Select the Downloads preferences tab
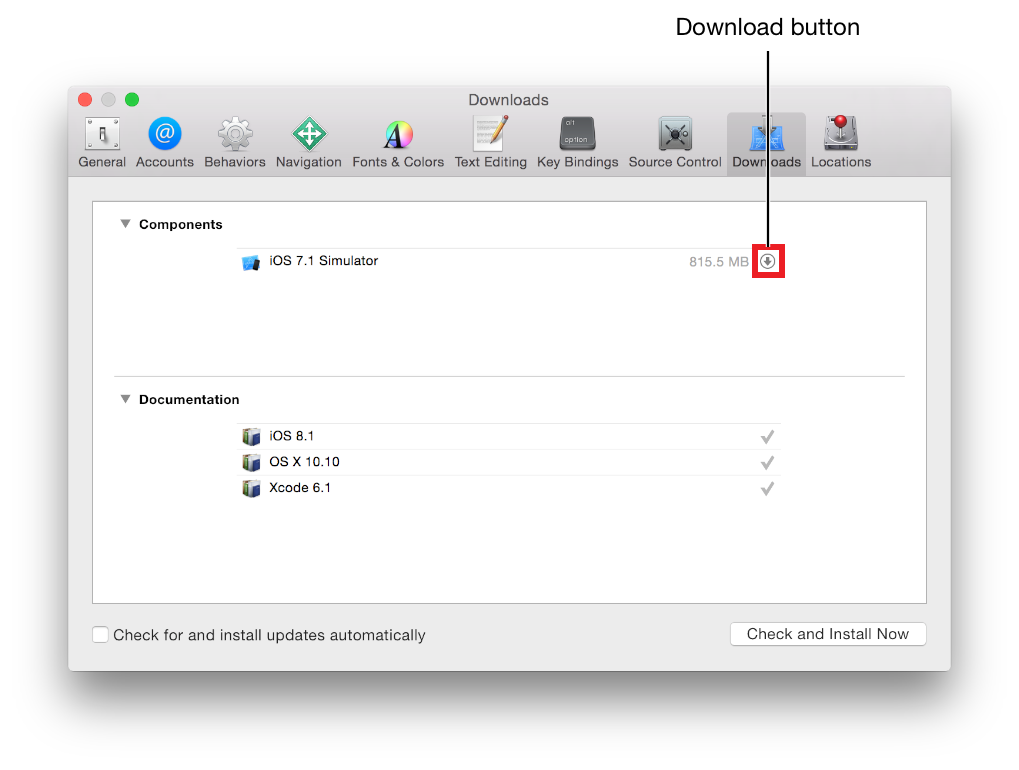The image size is (1019, 770). click(x=766, y=141)
